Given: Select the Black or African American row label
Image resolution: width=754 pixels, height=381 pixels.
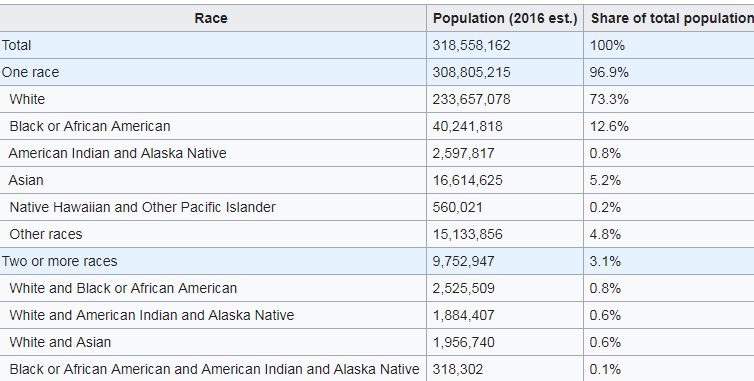Looking at the screenshot, I should click(90, 126).
